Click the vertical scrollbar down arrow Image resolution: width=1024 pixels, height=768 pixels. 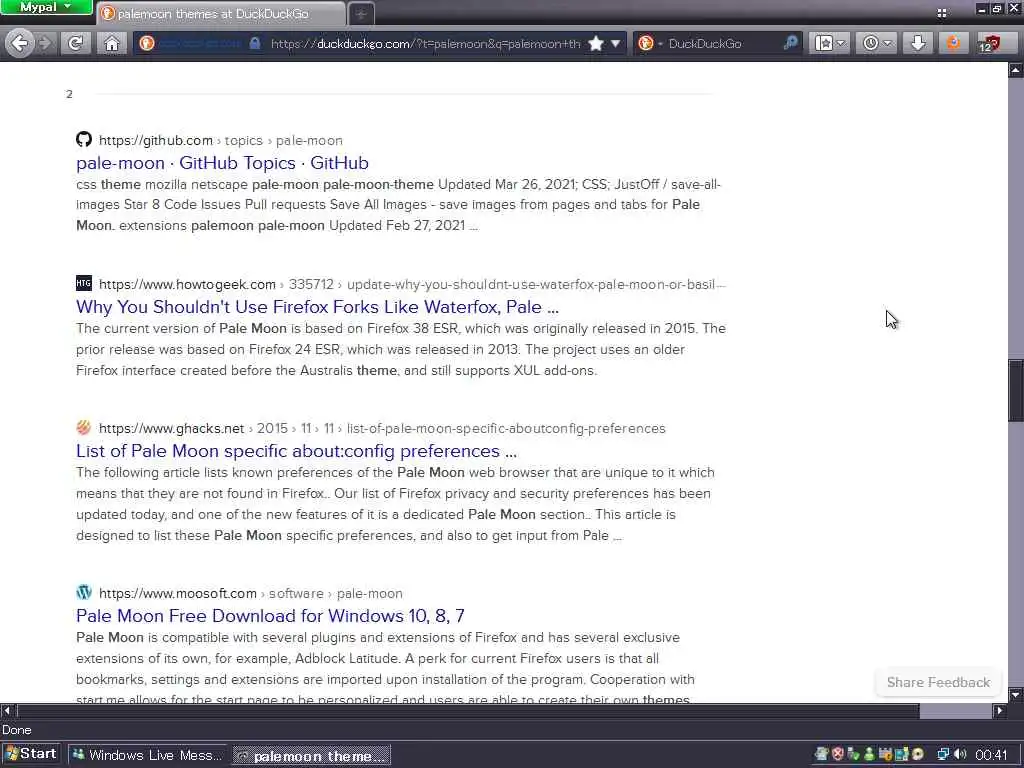pos(1016,695)
